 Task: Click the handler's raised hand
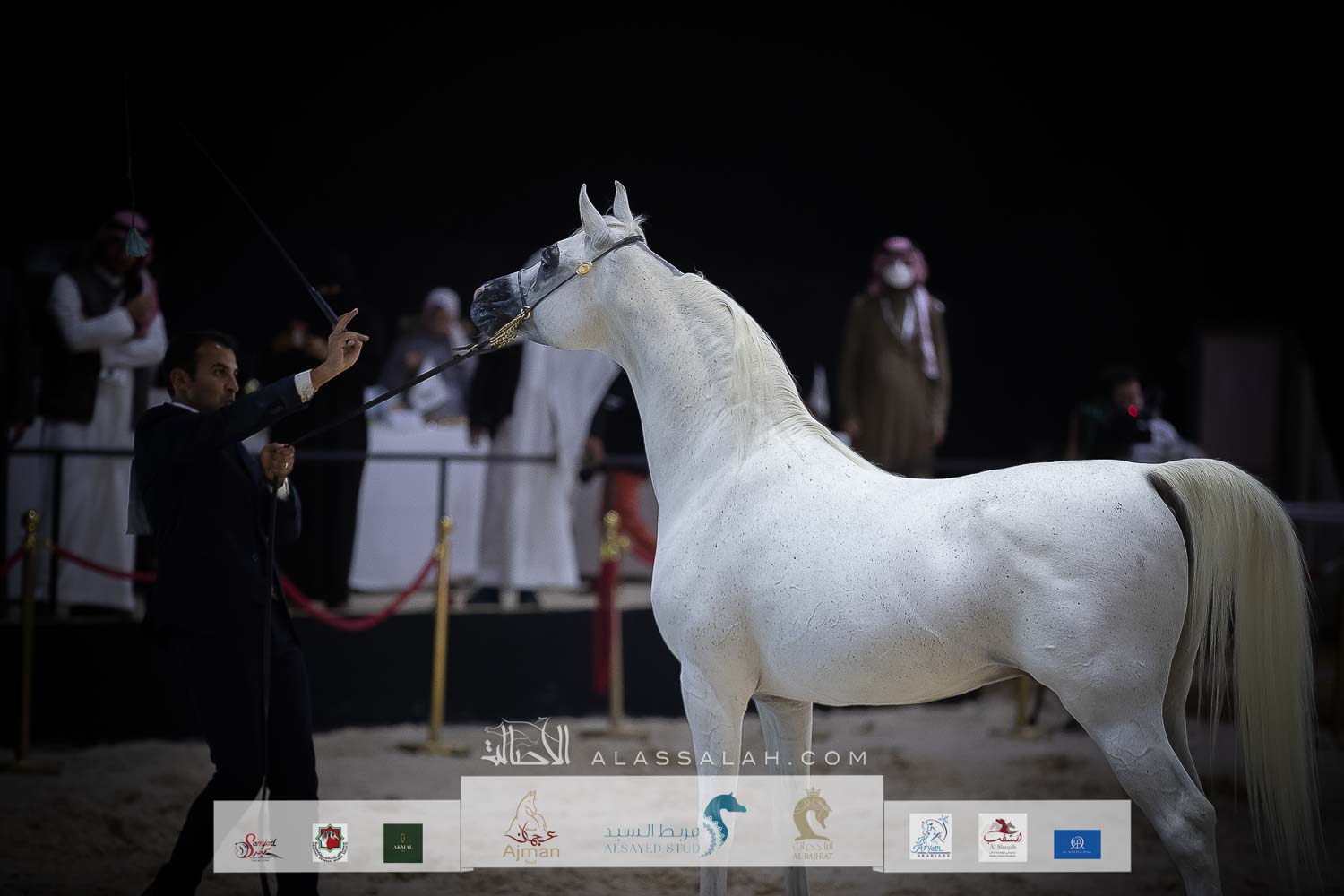(x=347, y=332)
